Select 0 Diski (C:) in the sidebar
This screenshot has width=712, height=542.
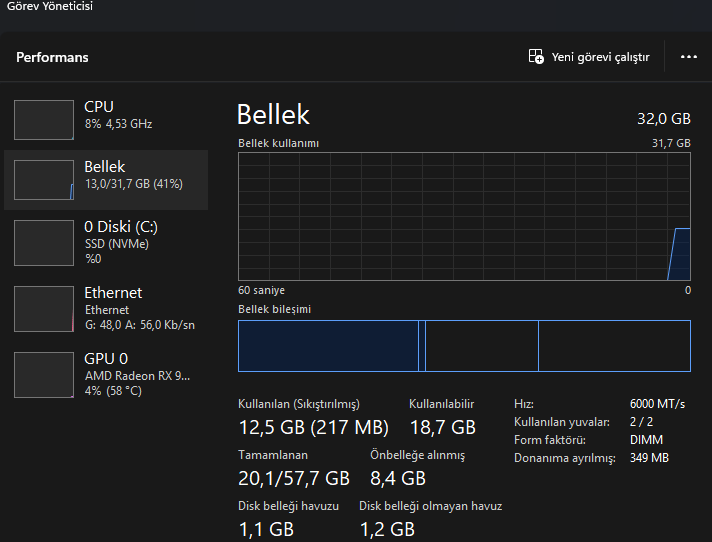(106, 243)
